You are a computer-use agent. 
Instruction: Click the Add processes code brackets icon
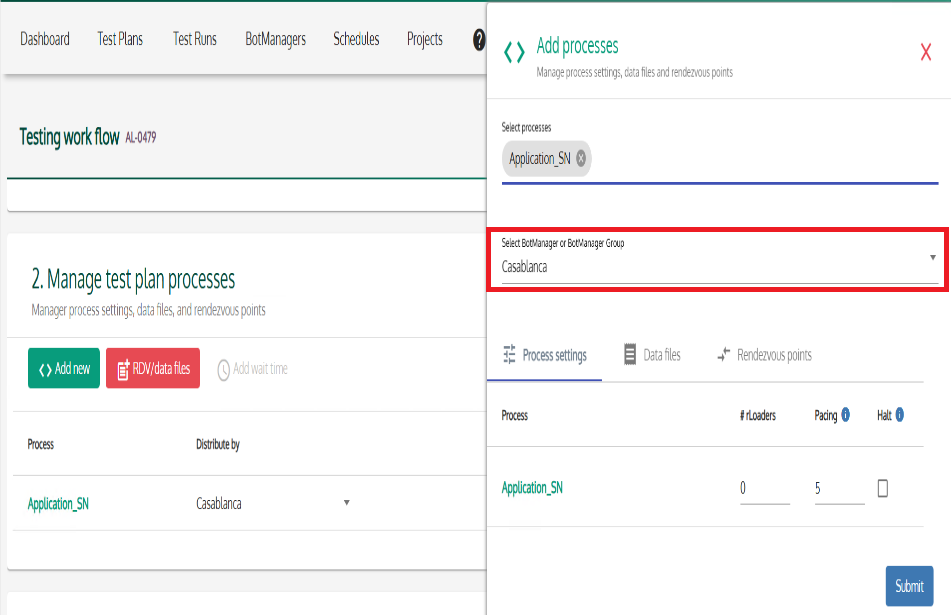click(x=514, y=52)
